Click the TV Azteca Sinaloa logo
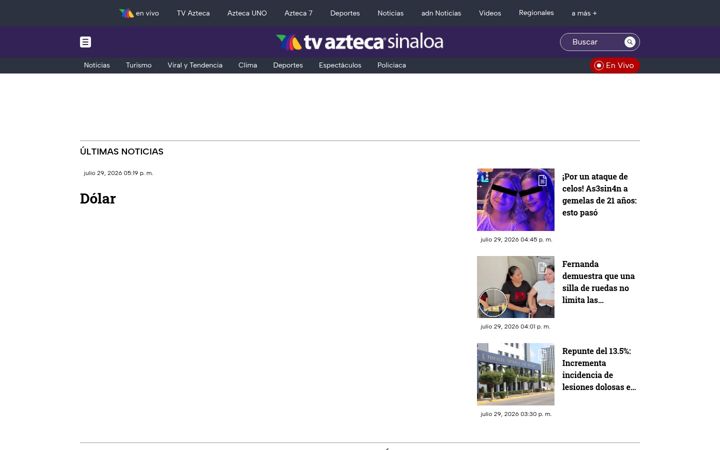The height and width of the screenshot is (450, 720). pos(360,42)
